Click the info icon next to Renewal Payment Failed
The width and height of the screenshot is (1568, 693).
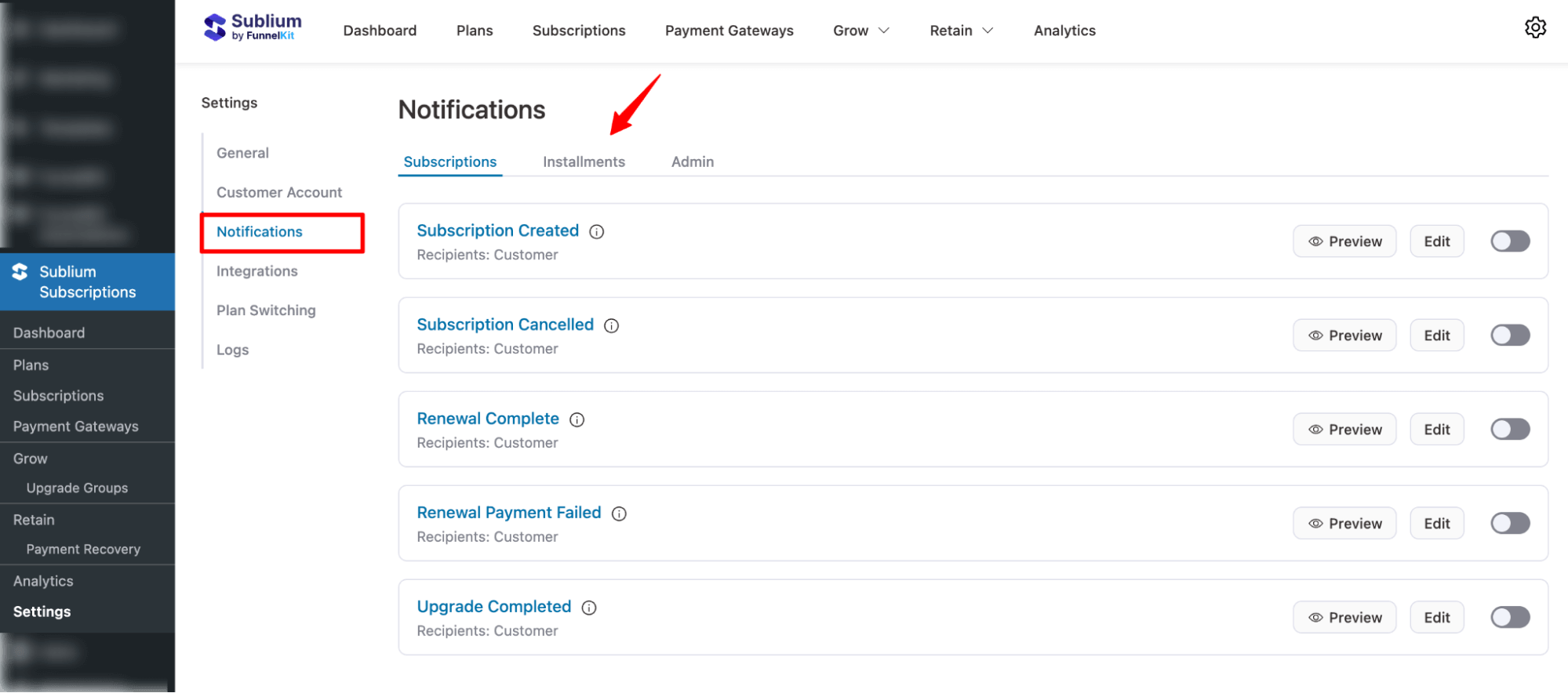(619, 513)
